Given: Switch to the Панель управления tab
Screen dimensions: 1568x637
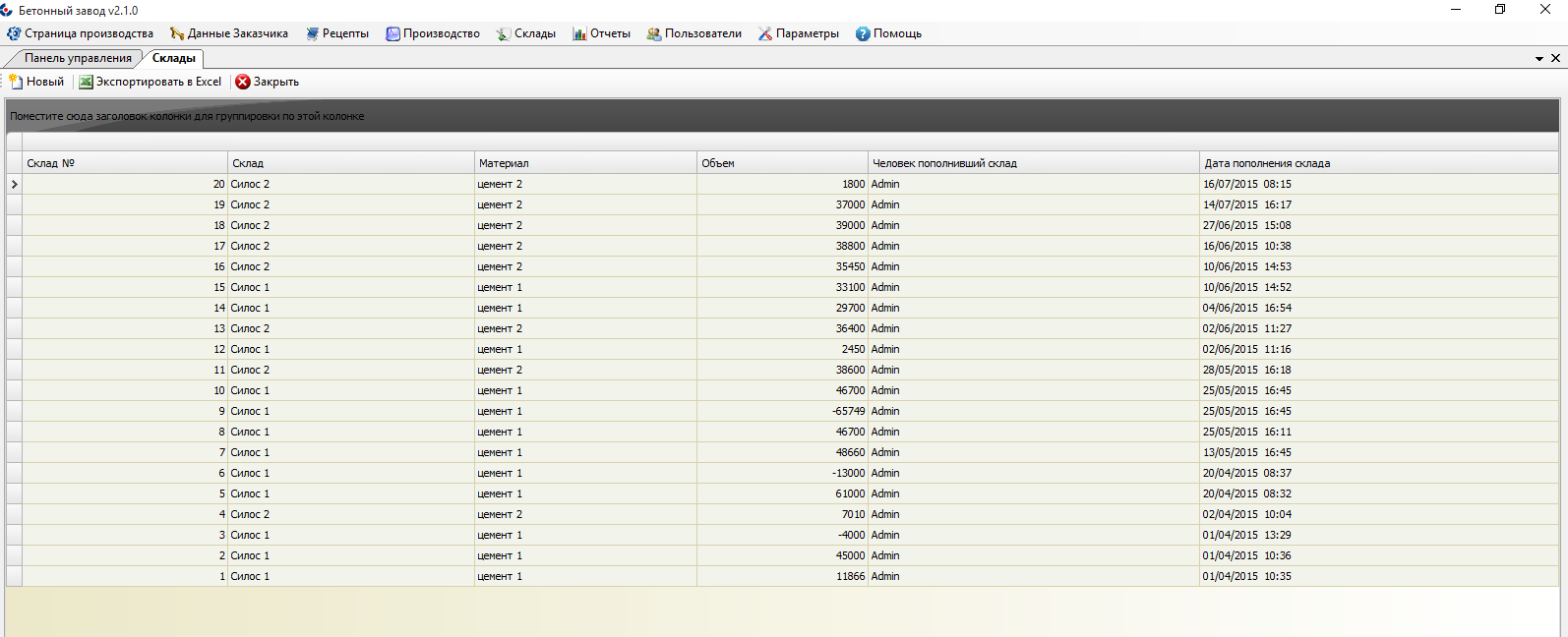Looking at the screenshot, I should tap(78, 58).
